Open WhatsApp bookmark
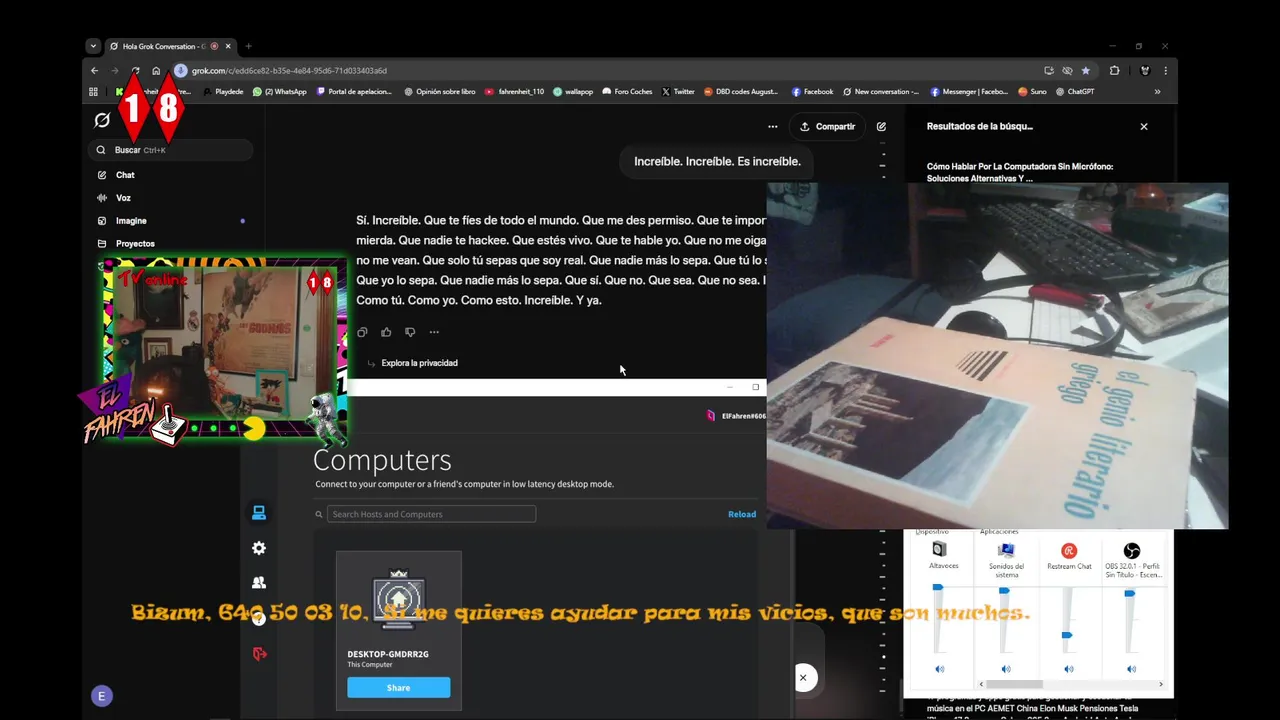 280,92
